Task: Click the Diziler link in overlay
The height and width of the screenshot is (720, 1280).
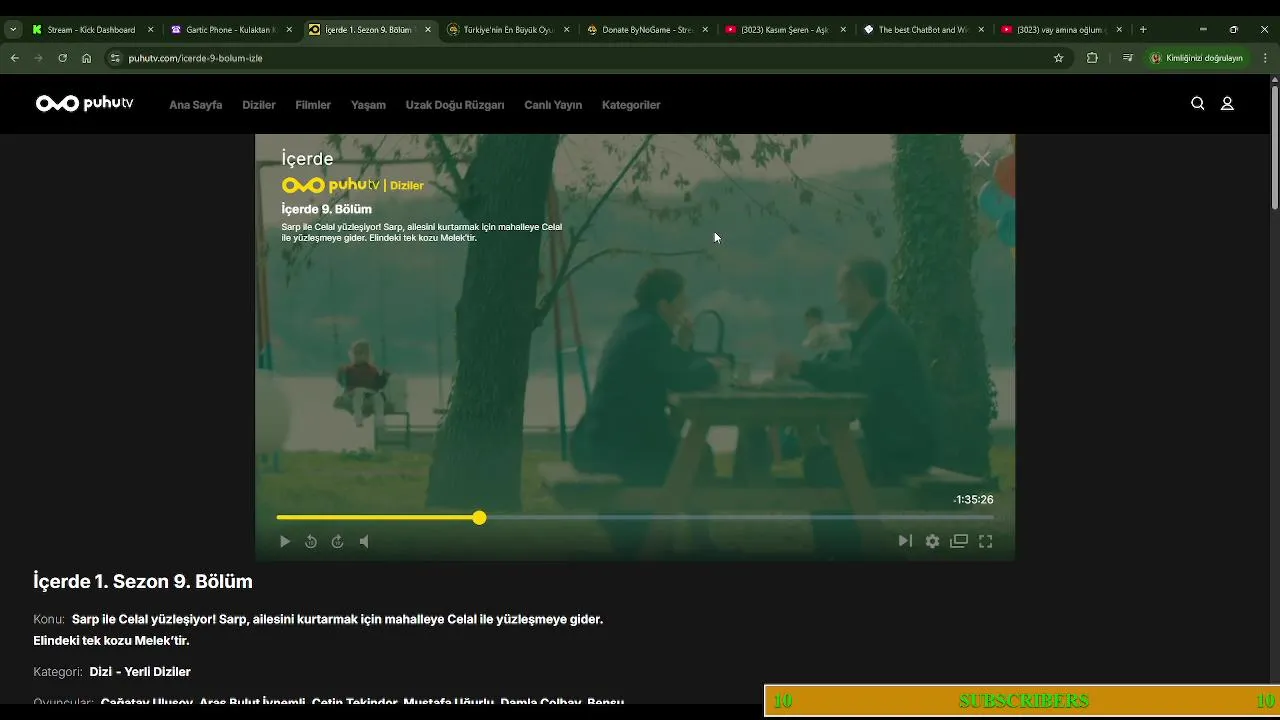Action: (x=407, y=186)
